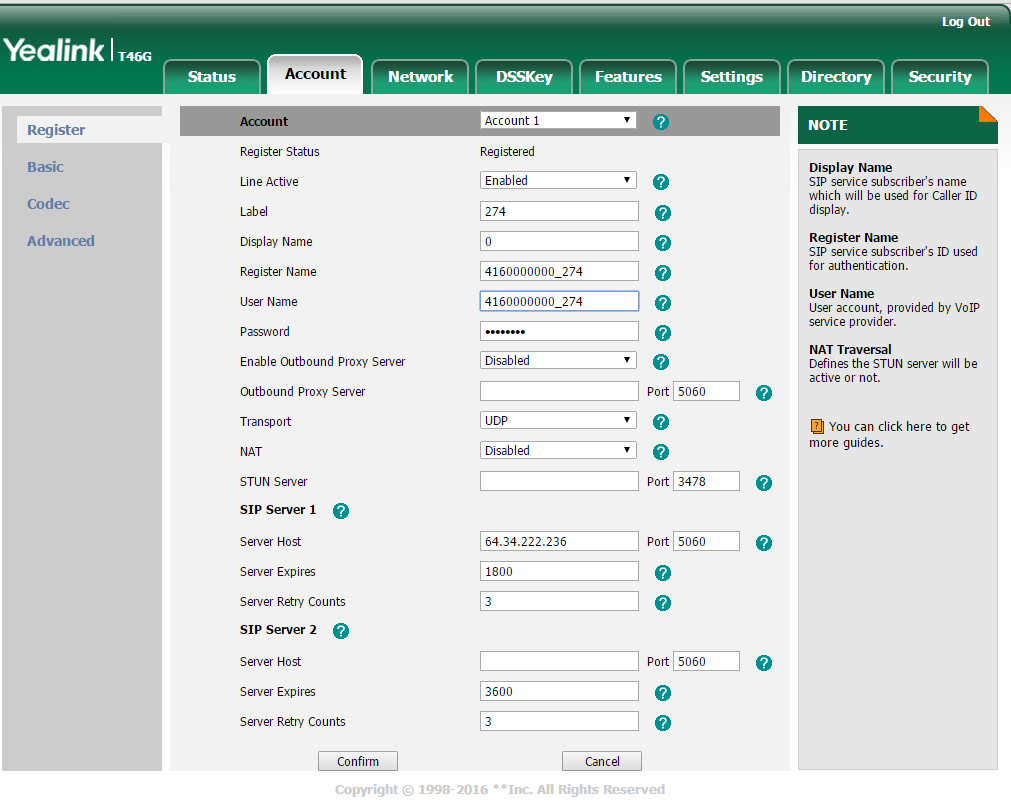Click help icon next to Account dropdown
Screen dimensions: 1011x809
pyautogui.click(x=660, y=122)
